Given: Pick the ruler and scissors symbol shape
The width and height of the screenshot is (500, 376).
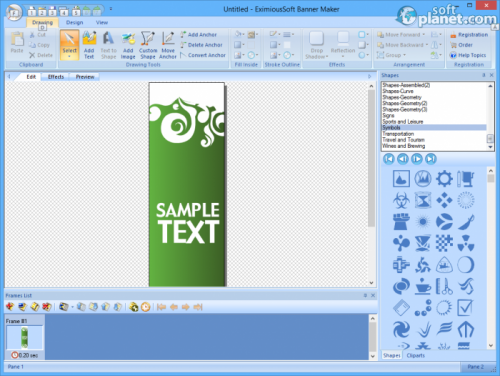Looking at the screenshot, I should click(x=444, y=287).
